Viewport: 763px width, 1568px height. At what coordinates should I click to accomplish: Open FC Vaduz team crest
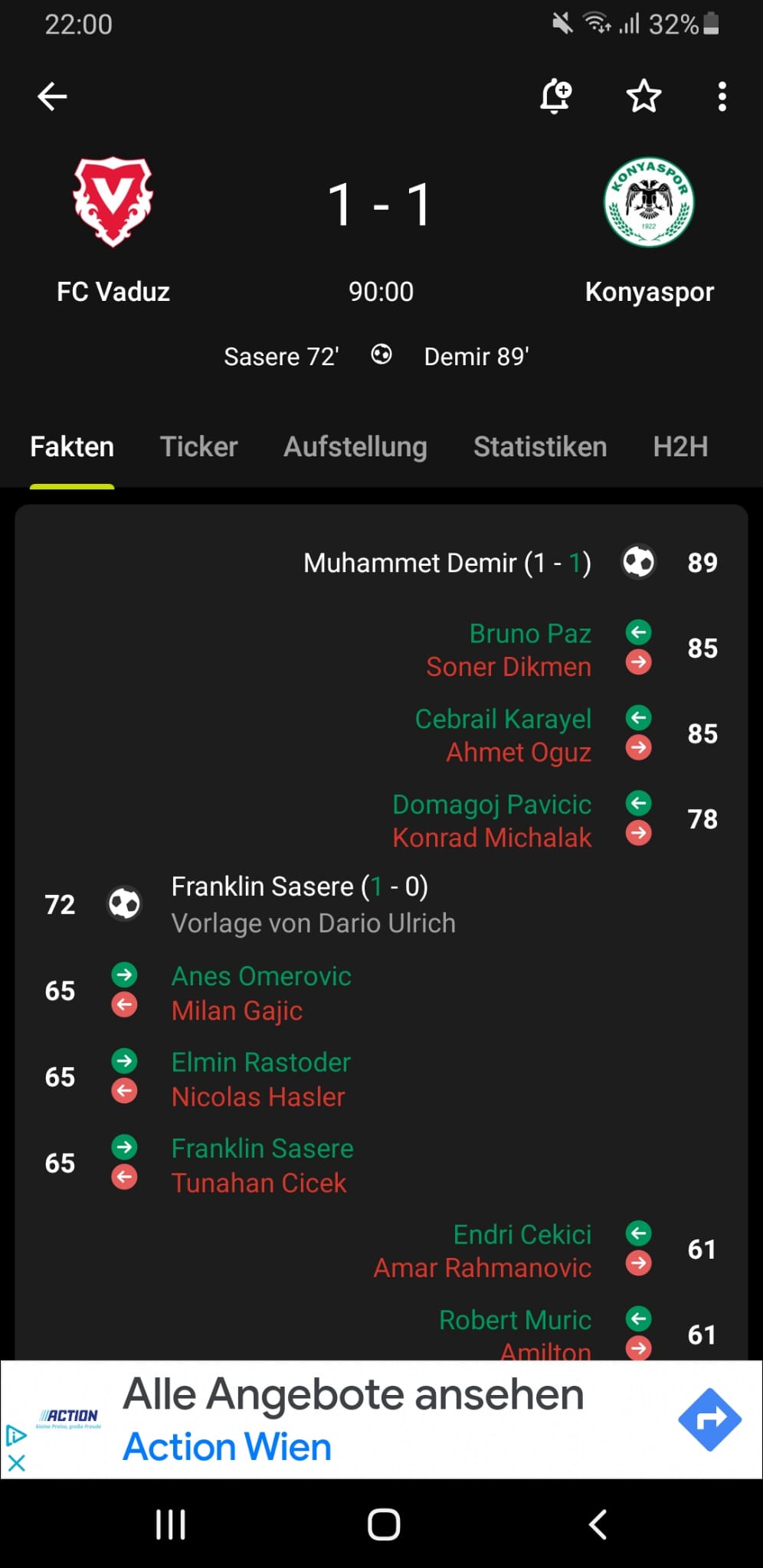pyautogui.click(x=113, y=202)
